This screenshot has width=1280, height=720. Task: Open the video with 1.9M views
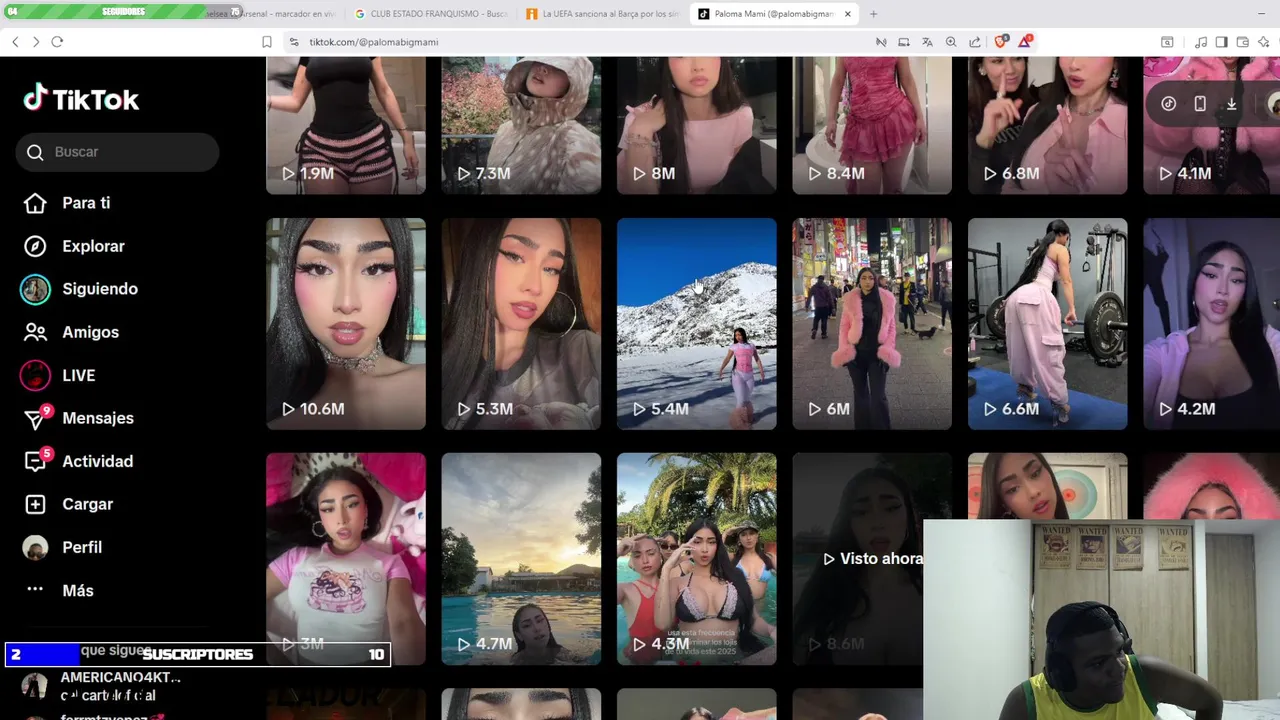pyautogui.click(x=346, y=125)
